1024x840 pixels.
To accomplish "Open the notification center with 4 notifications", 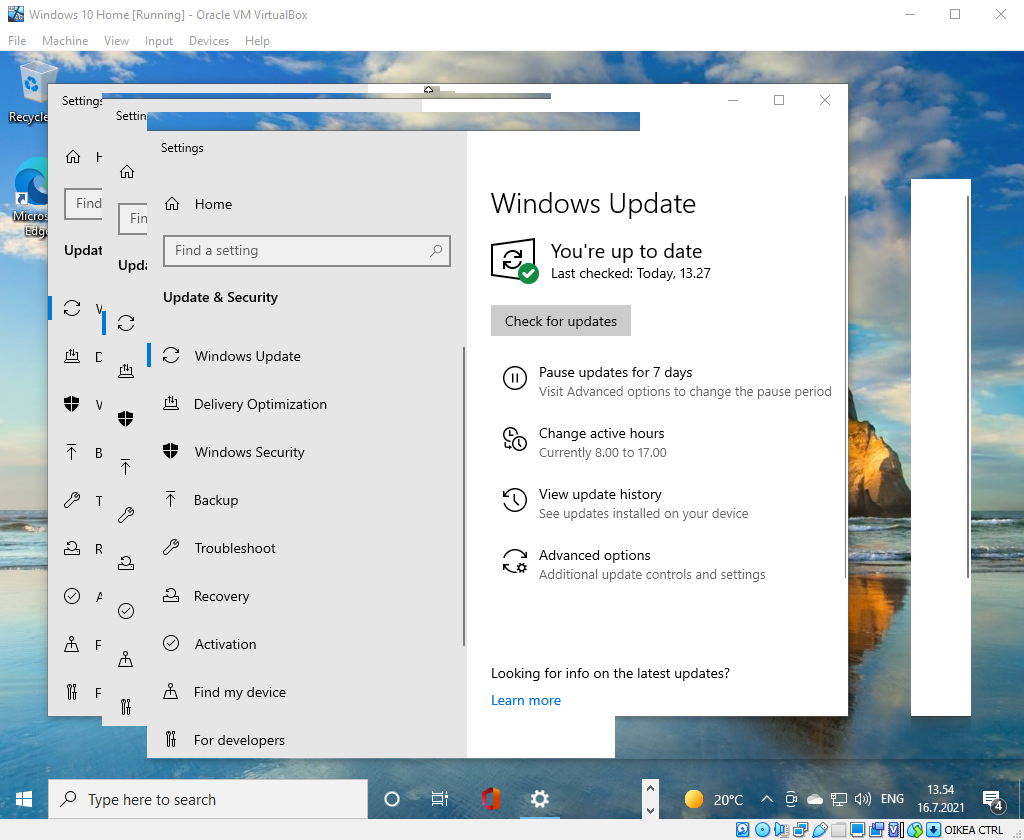I will click(x=993, y=800).
